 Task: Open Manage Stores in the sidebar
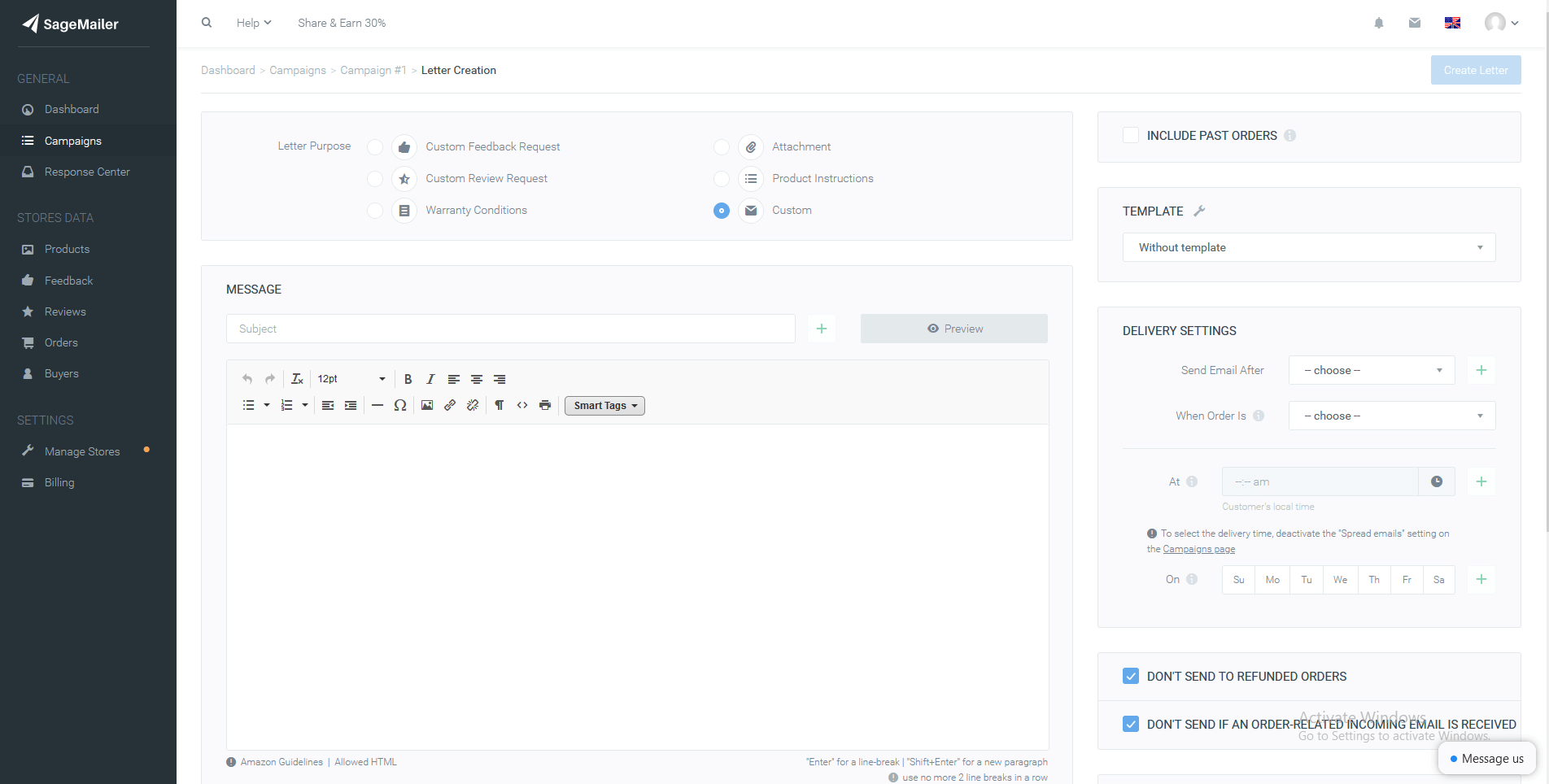[x=82, y=451]
